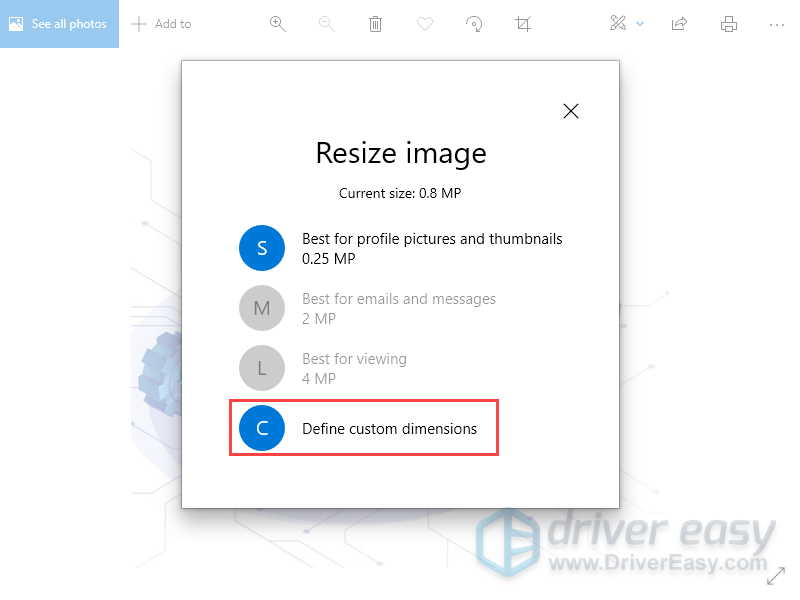
Task: Click the Share icon
Action: point(679,23)
